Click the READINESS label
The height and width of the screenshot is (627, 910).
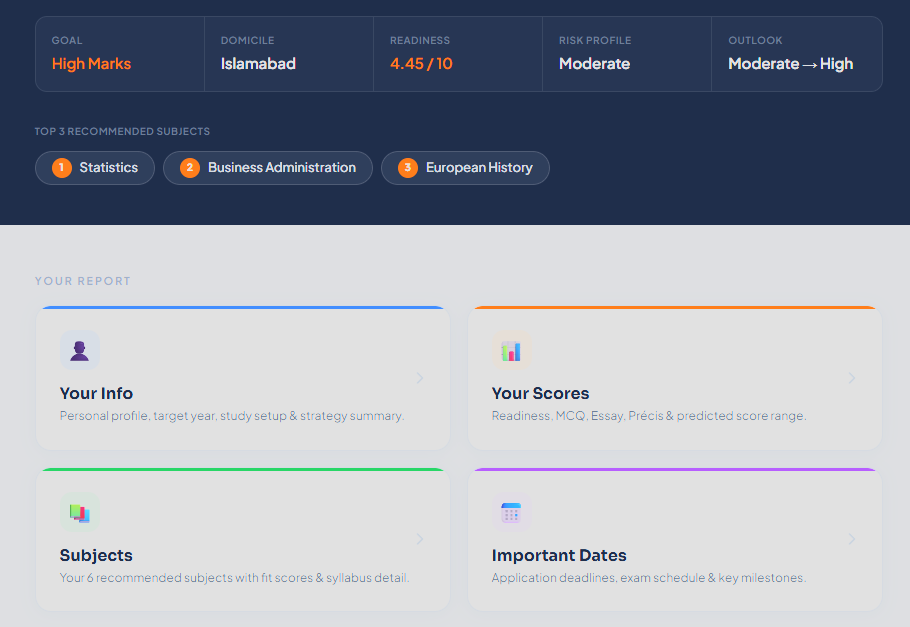tap(420, 41)
